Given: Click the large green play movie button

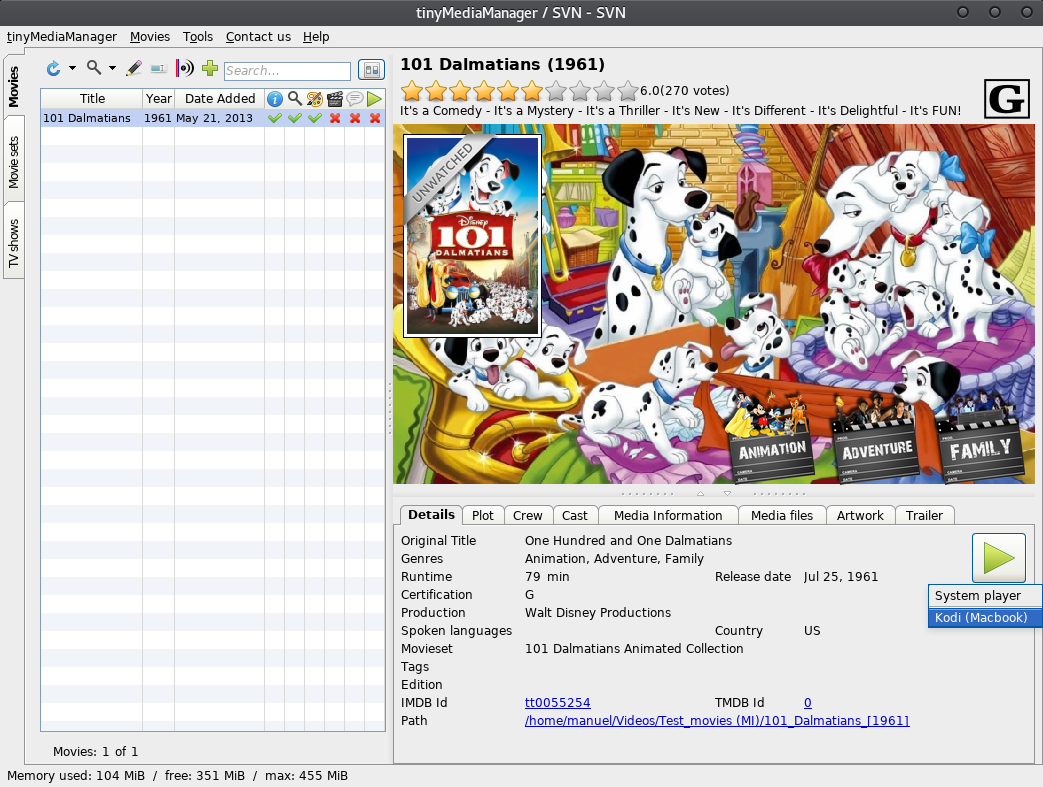Looking at the screenshot, I should pyautogui.click(x=998, y=557).
